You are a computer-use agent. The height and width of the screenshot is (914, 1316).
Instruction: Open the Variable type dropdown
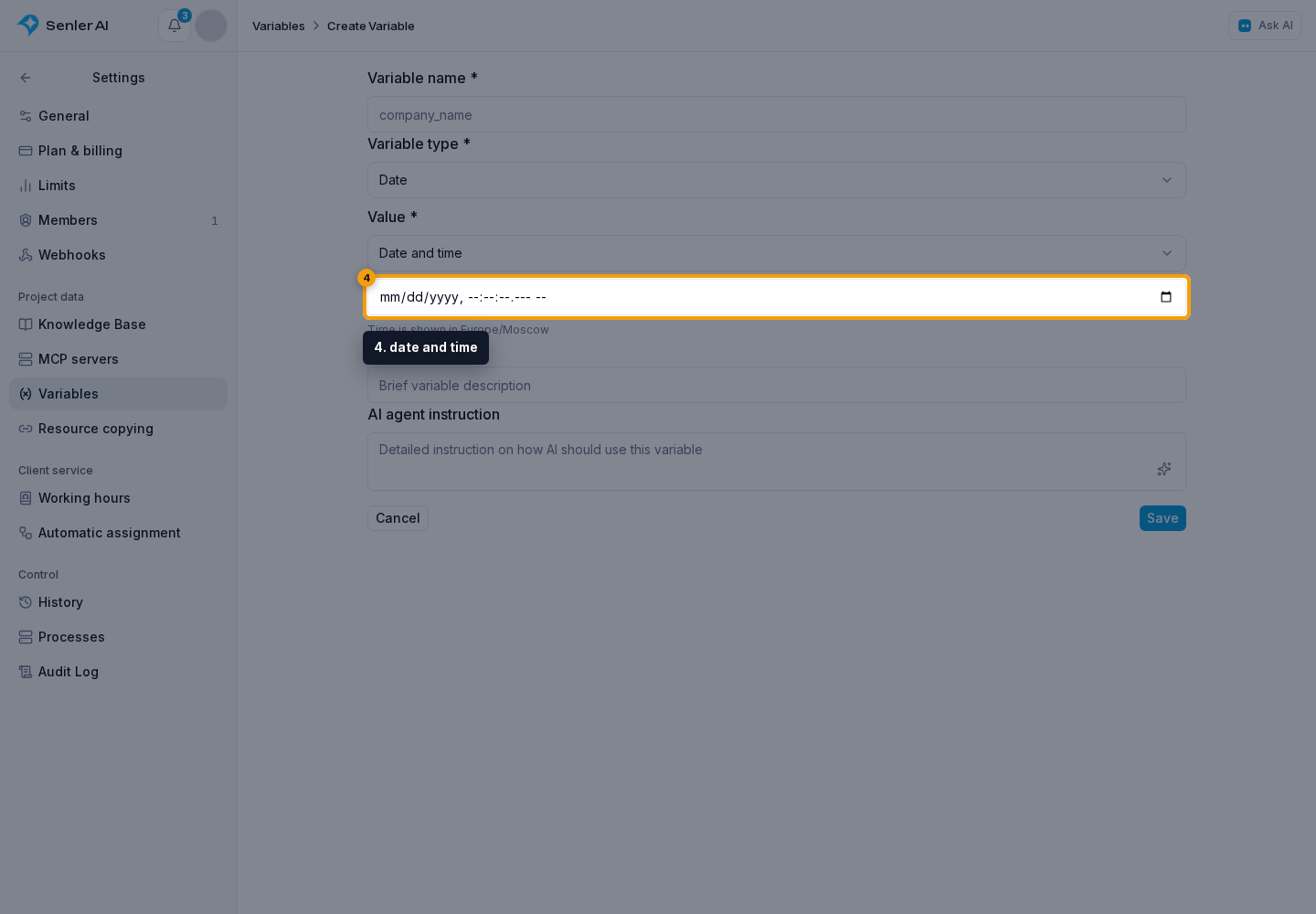coord(777,180)
